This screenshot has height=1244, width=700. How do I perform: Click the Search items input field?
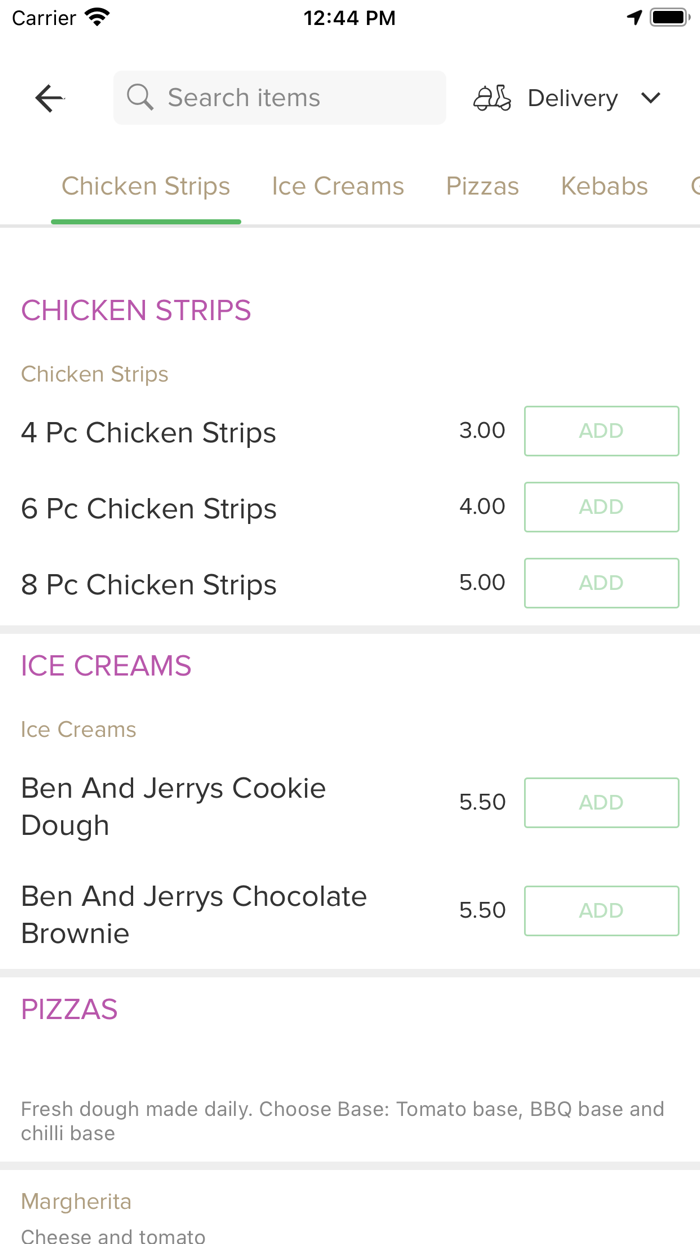(279, 97)
